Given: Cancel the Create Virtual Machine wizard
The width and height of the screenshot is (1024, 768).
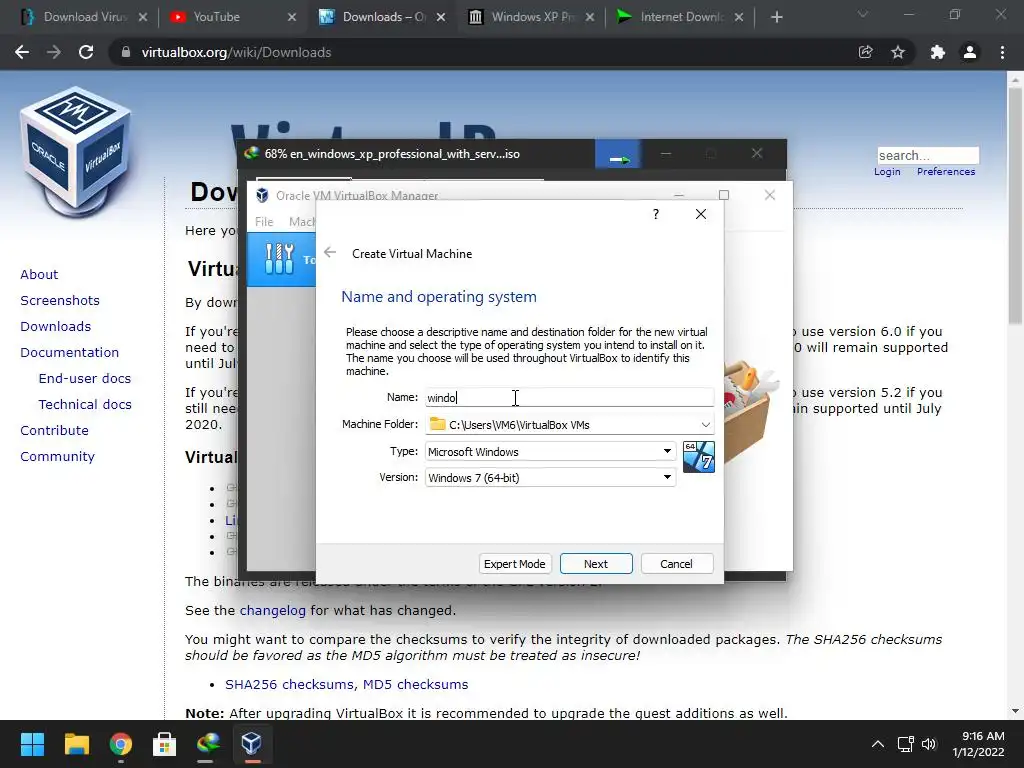Looking at the screenshot, I should coord(677,564).
